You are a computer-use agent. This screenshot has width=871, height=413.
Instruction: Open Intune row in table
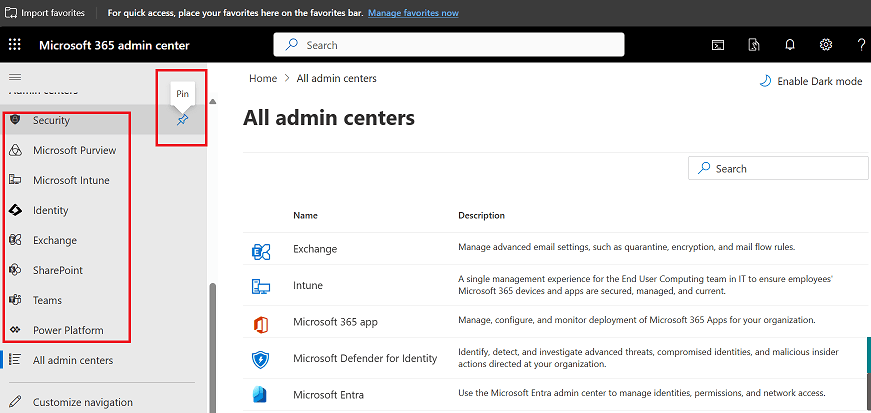click(308, 285)
